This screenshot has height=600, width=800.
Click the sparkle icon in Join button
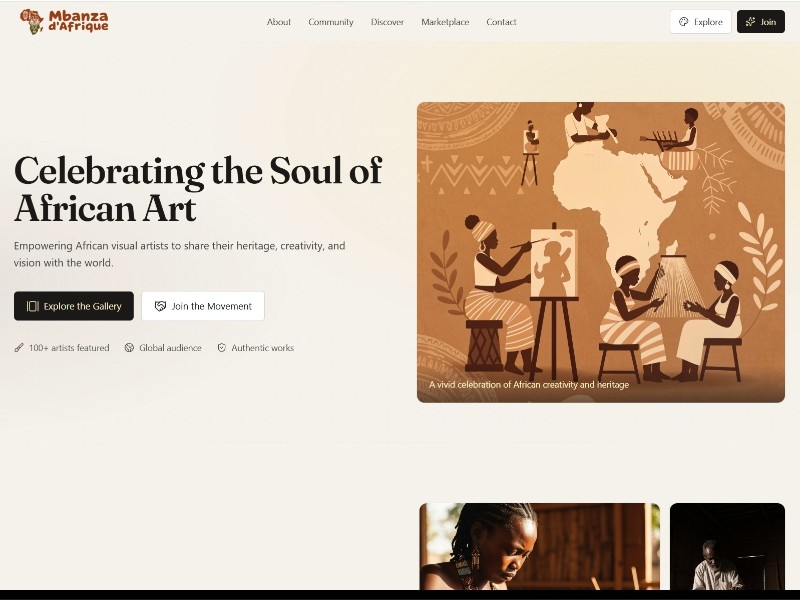click(x=751, y=22)
